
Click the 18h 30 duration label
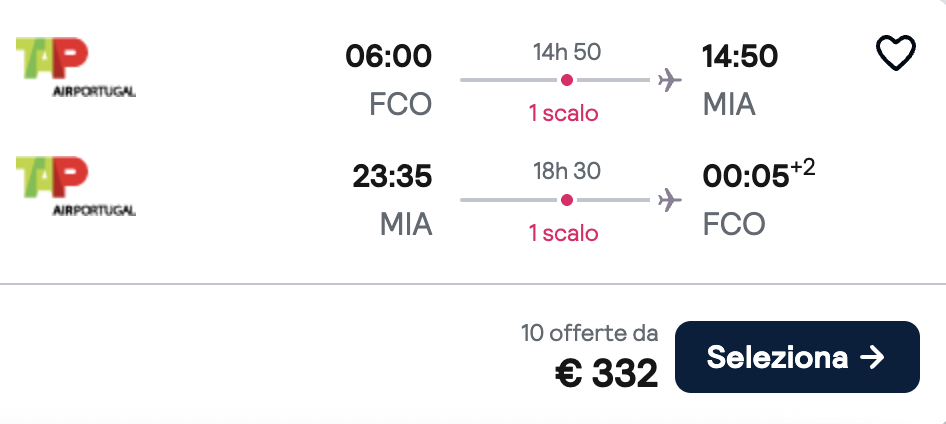coord(567,172)
